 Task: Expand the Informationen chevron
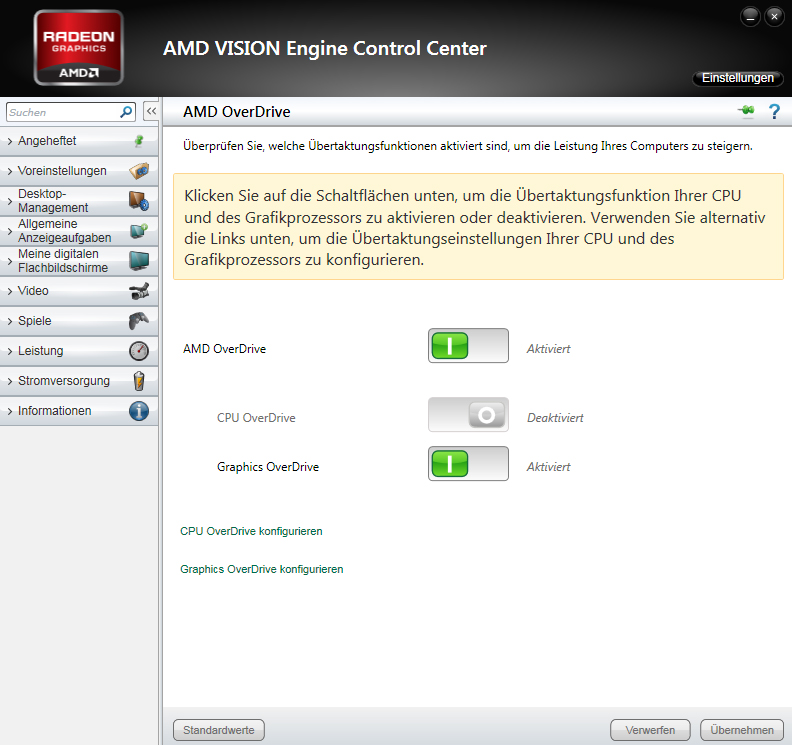tap(10, 412)
